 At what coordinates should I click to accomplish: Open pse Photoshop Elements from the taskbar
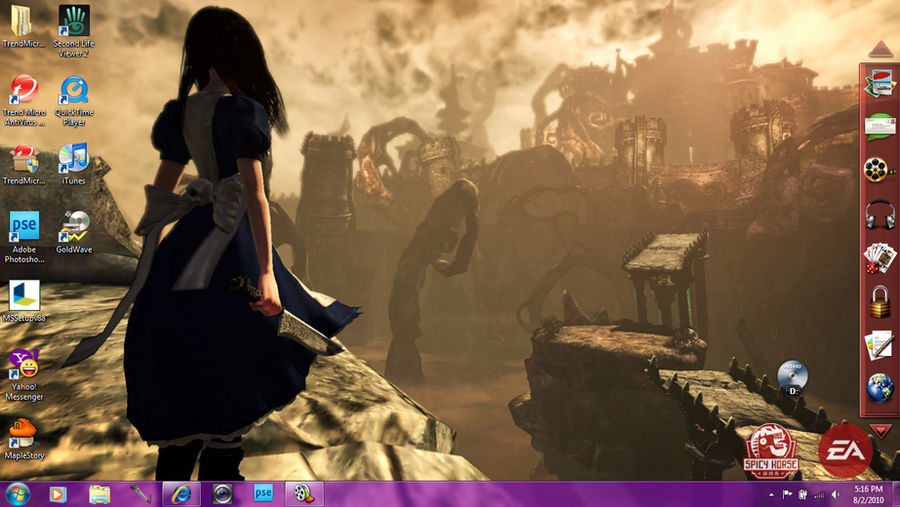pyautogui.click(x=263, y=494)
